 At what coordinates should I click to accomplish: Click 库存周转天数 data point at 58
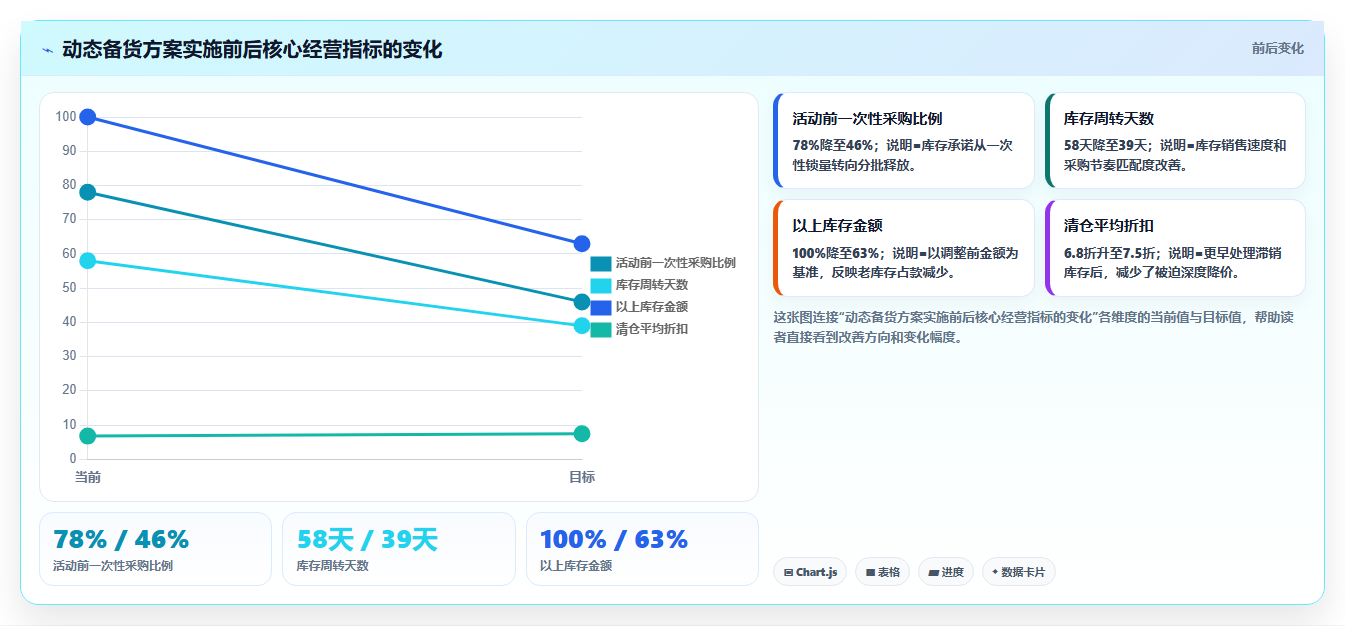tap(88, 261)
